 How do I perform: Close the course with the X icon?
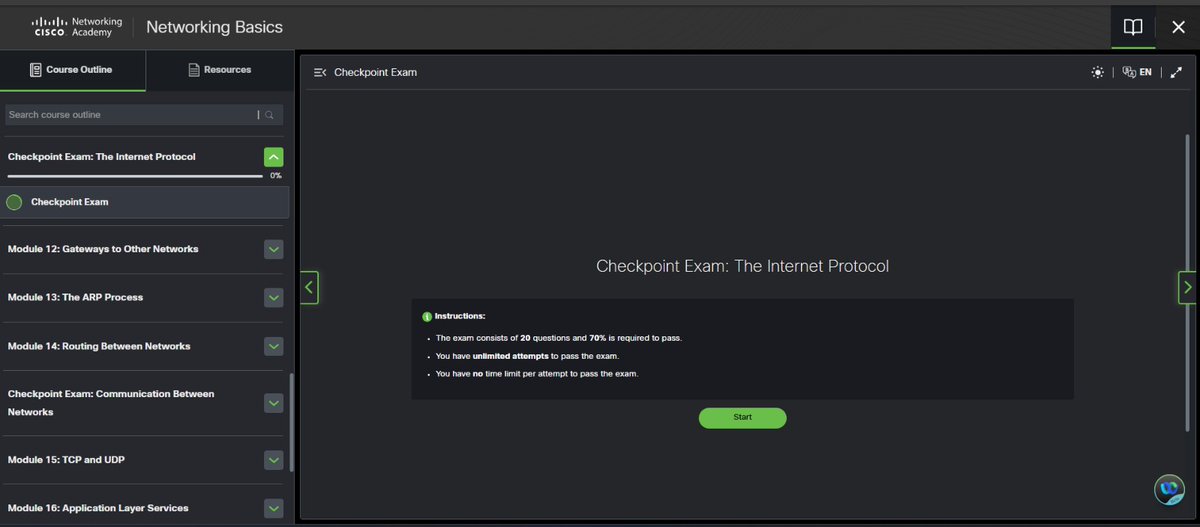coord(1178,27)
